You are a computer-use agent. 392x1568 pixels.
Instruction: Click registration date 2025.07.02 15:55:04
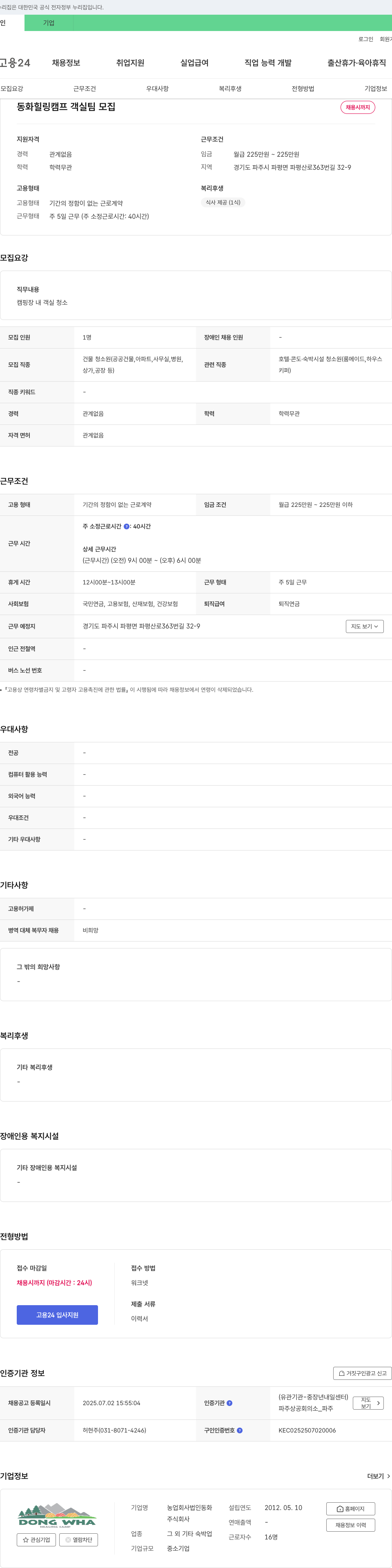[111, 1403]
